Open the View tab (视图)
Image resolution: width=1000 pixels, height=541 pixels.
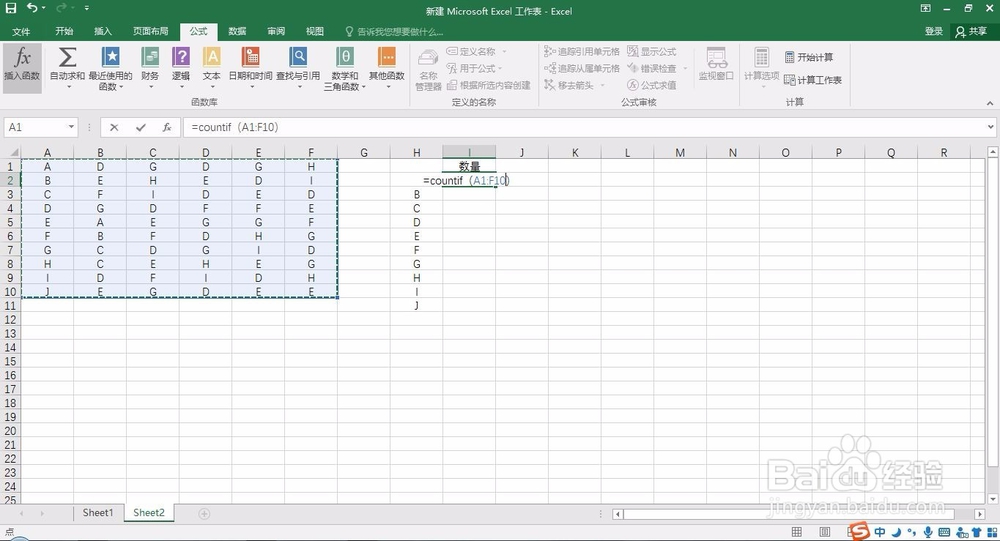(315, 31)
